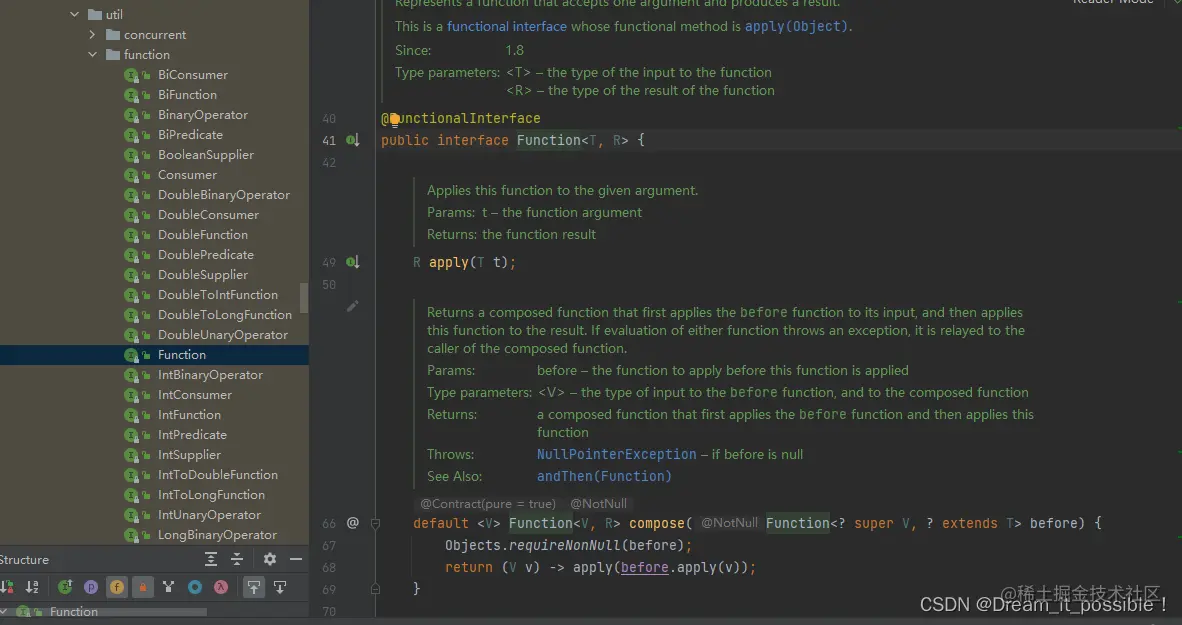Click the override marker beside the apply method

click(351, 262)
